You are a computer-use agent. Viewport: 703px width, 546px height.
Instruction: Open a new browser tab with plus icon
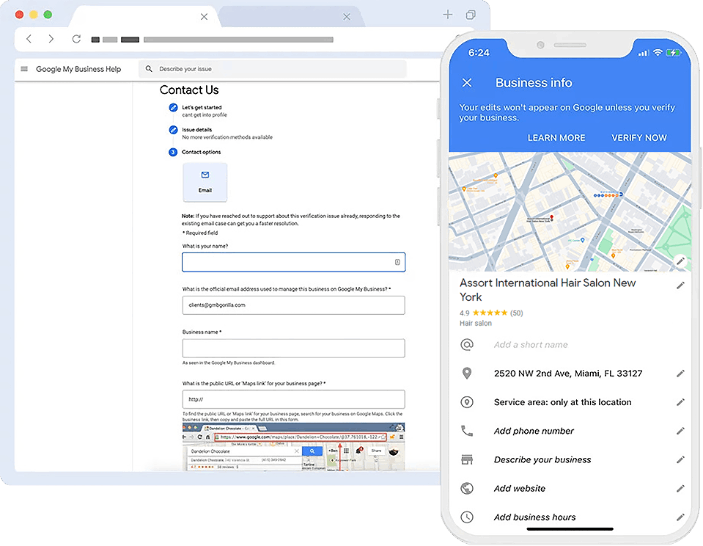coord(447,15)
